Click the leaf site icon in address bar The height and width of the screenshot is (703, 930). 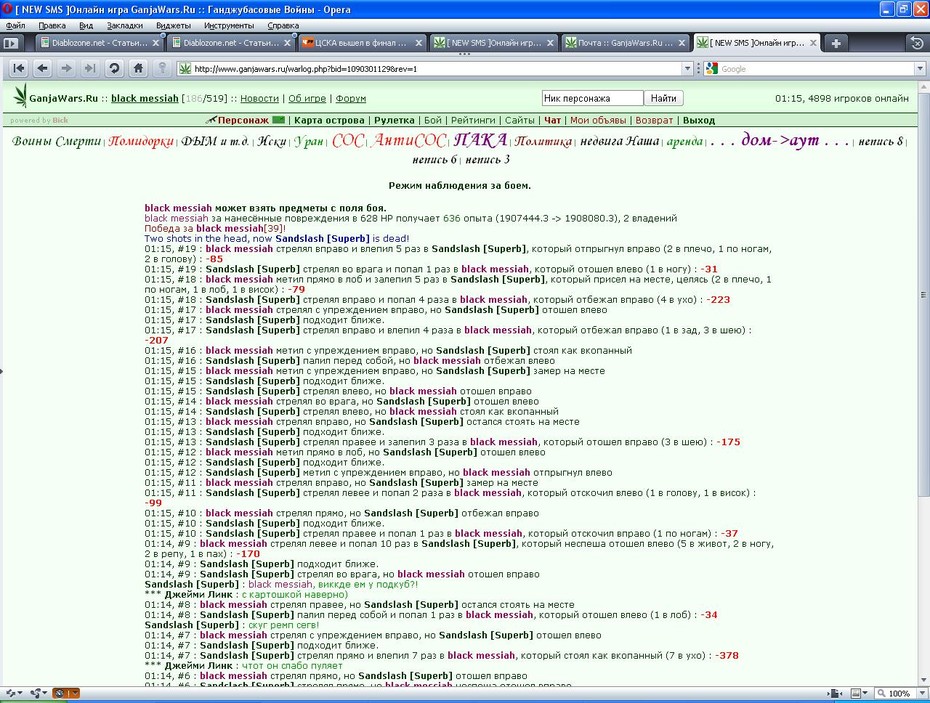tap(186, 69)
